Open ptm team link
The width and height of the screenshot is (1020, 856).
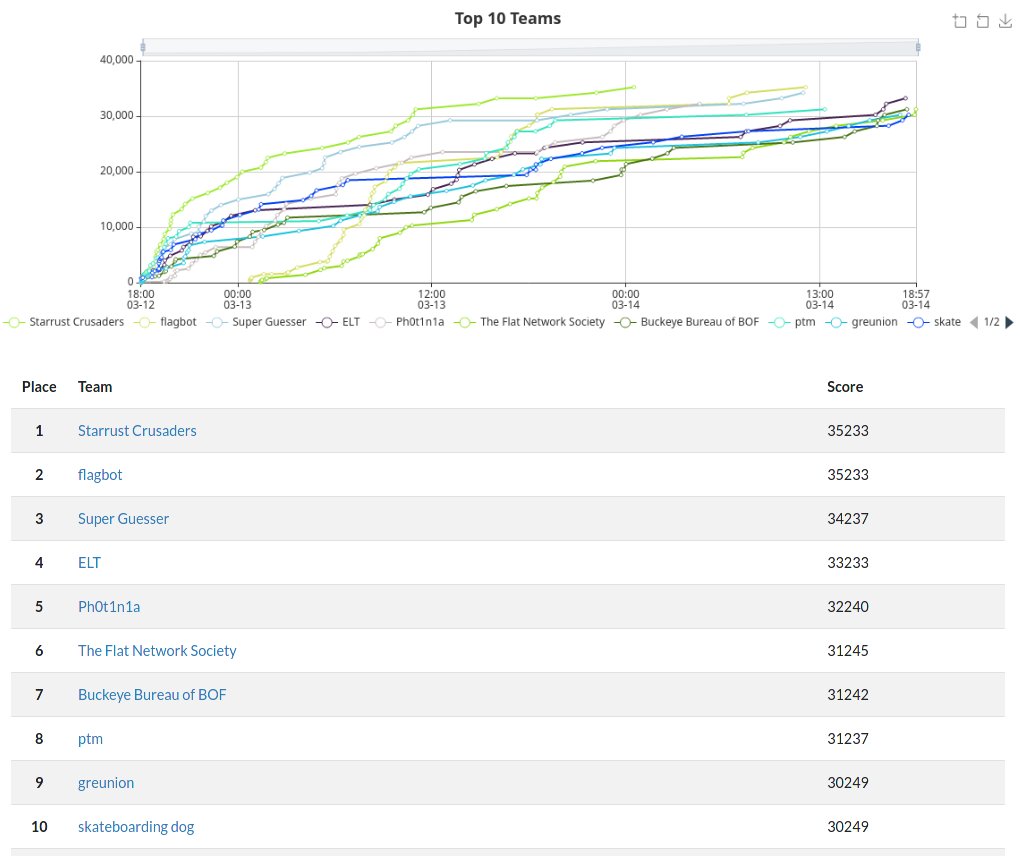90,739
